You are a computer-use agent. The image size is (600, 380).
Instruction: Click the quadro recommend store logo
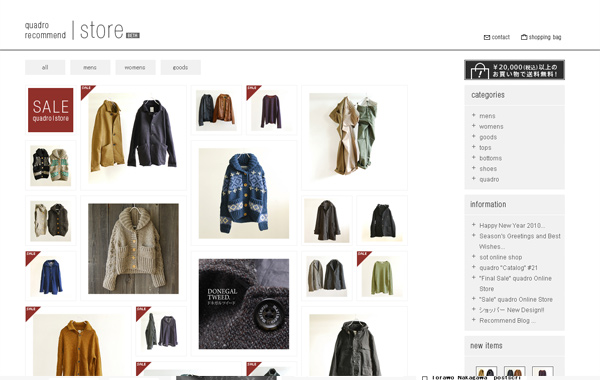coord(82,30)
